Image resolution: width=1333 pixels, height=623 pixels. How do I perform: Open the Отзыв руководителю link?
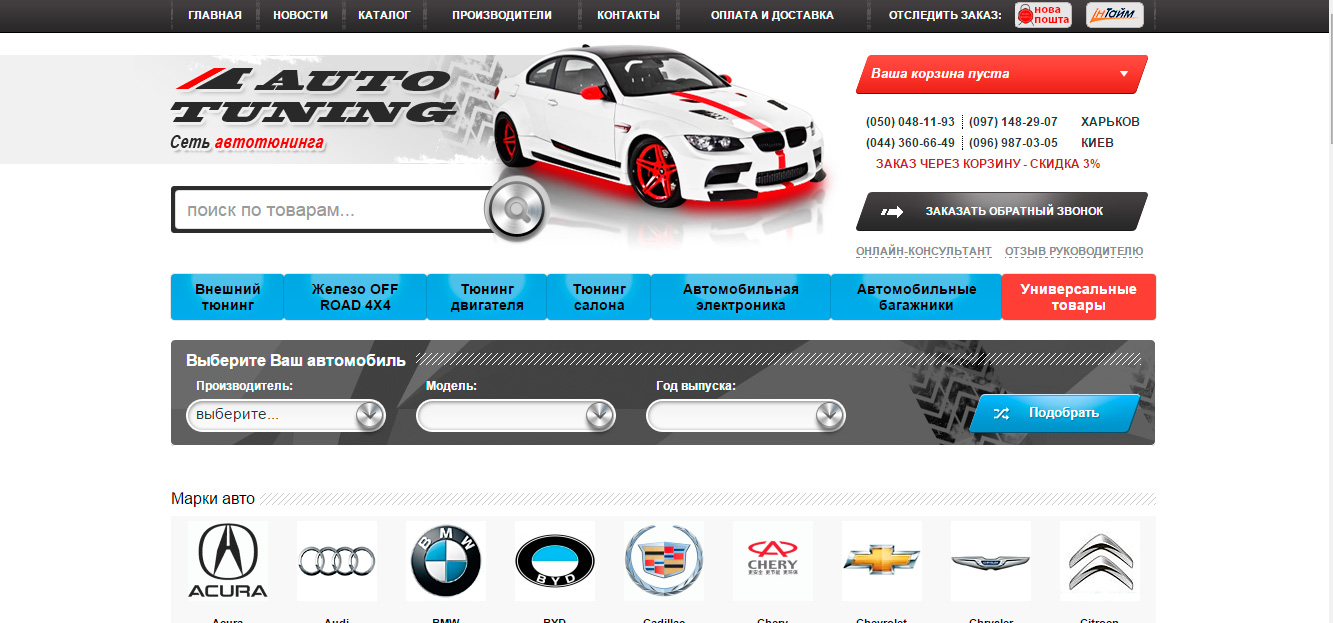[1074, 251]
